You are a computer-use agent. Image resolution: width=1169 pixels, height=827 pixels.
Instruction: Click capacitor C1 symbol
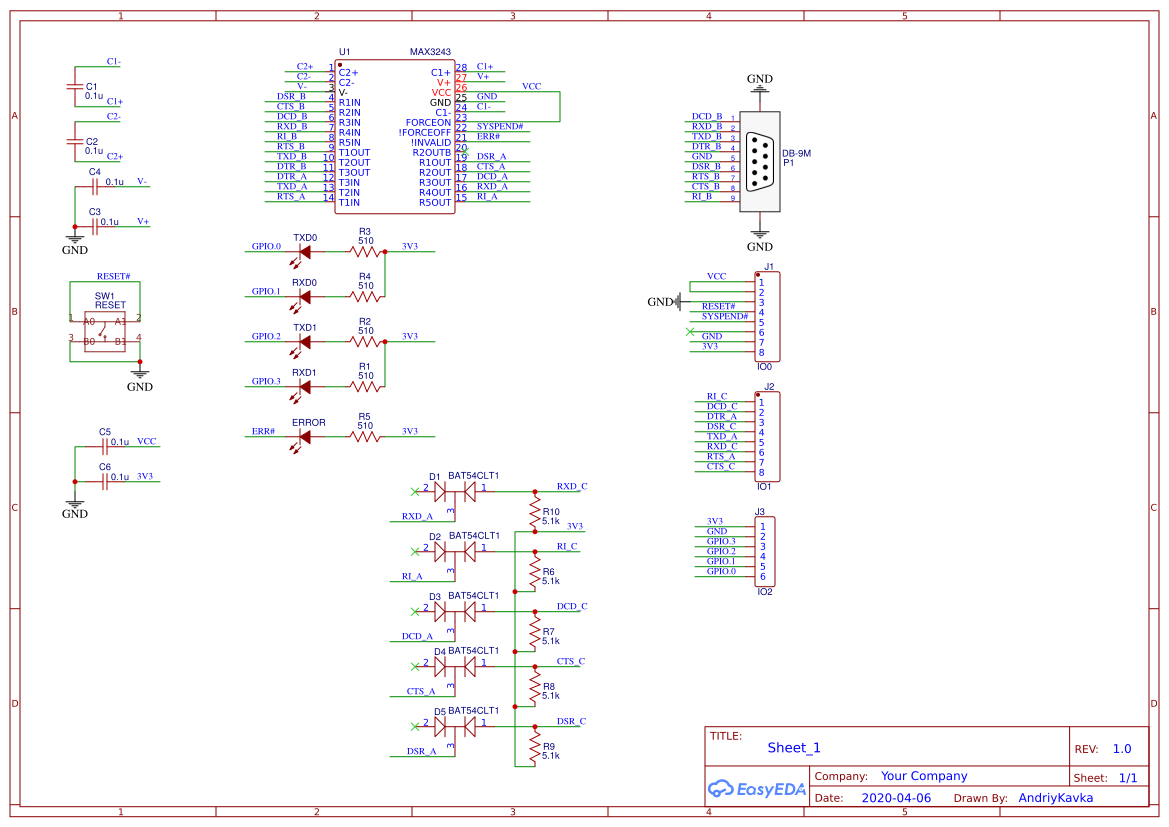coord(74,87)
